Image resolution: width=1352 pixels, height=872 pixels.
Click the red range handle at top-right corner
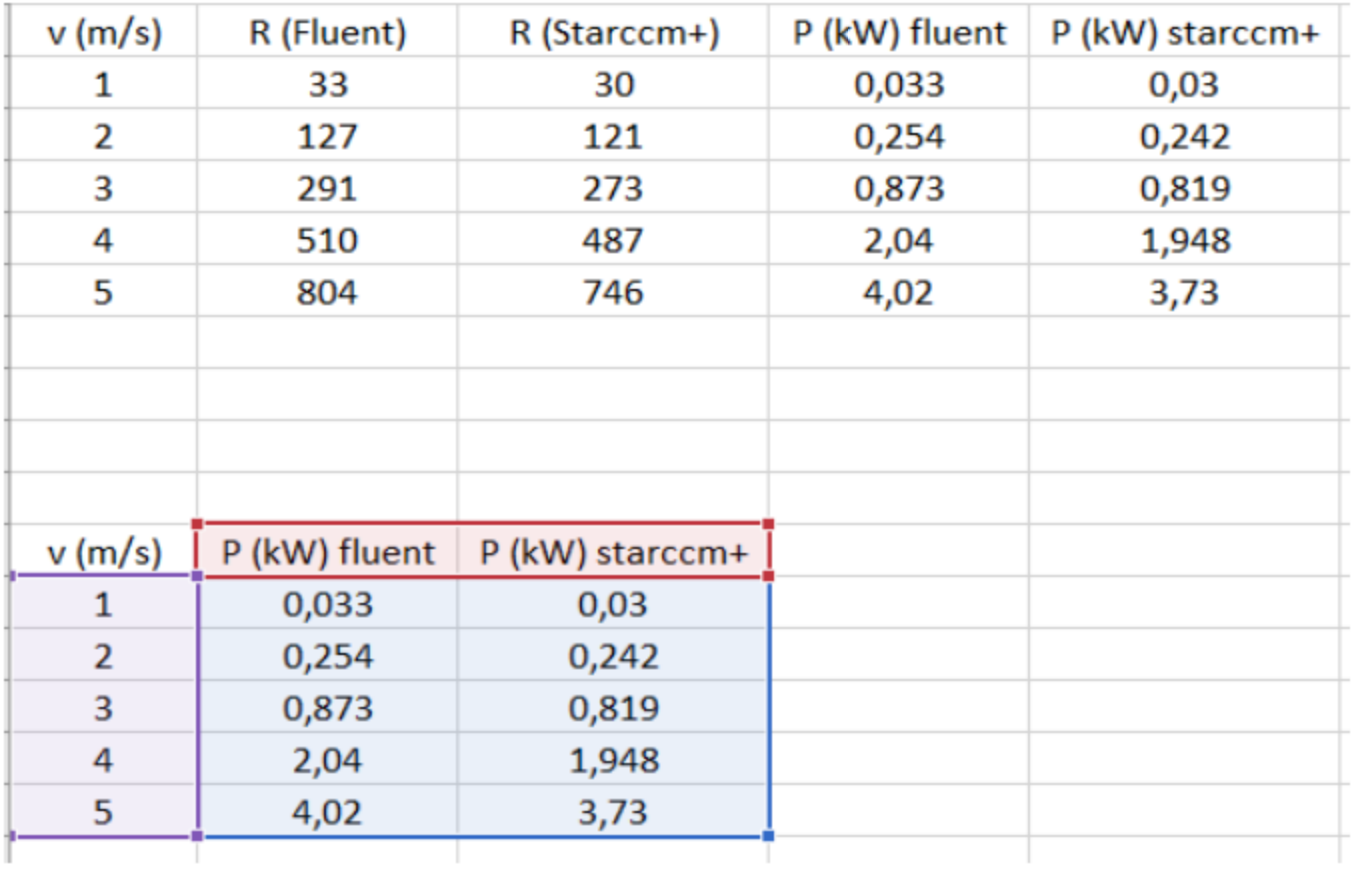pyautogui.click(x=768, y=523)
